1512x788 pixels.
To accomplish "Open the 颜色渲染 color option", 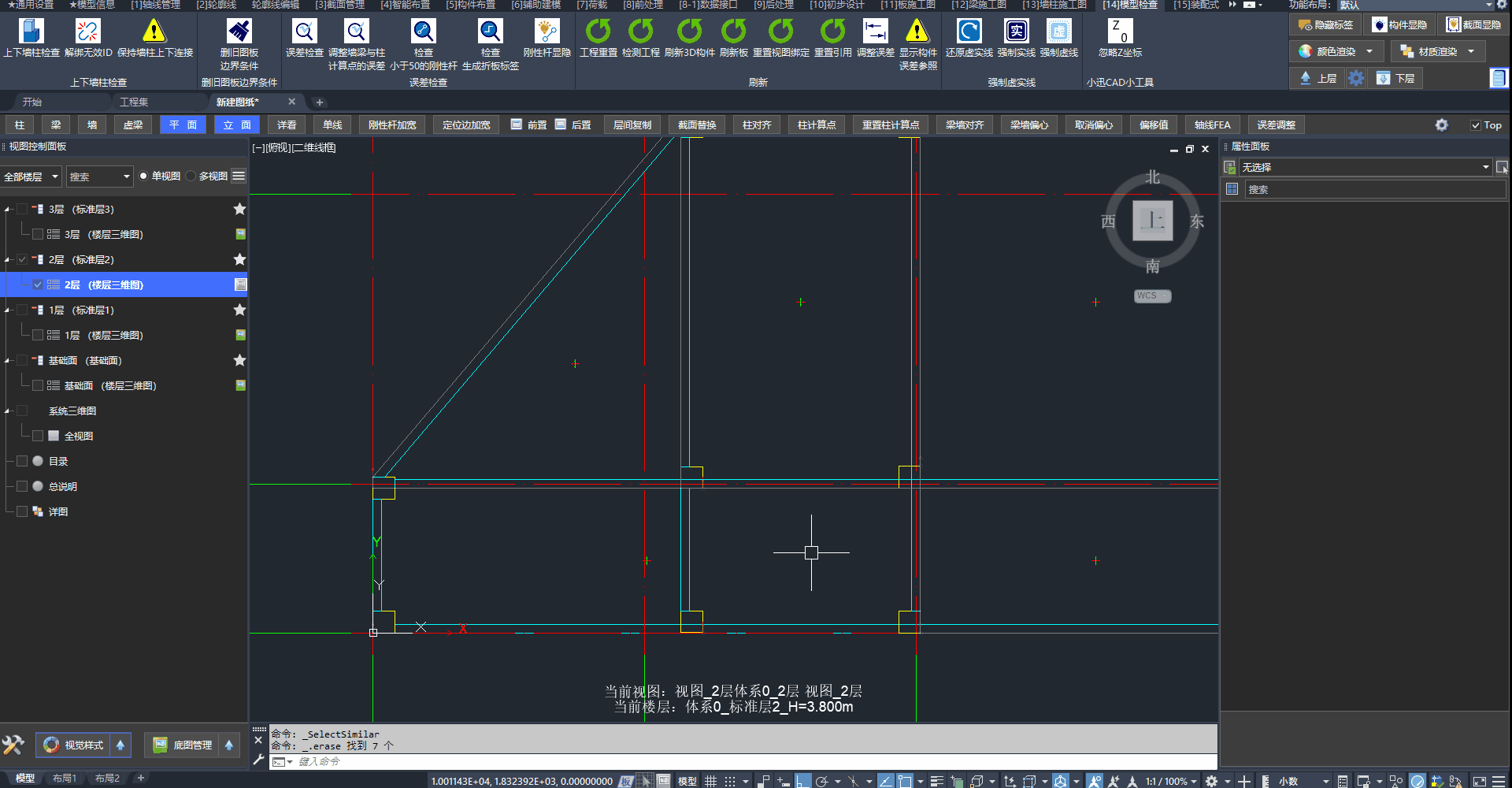I will 1336,52.
